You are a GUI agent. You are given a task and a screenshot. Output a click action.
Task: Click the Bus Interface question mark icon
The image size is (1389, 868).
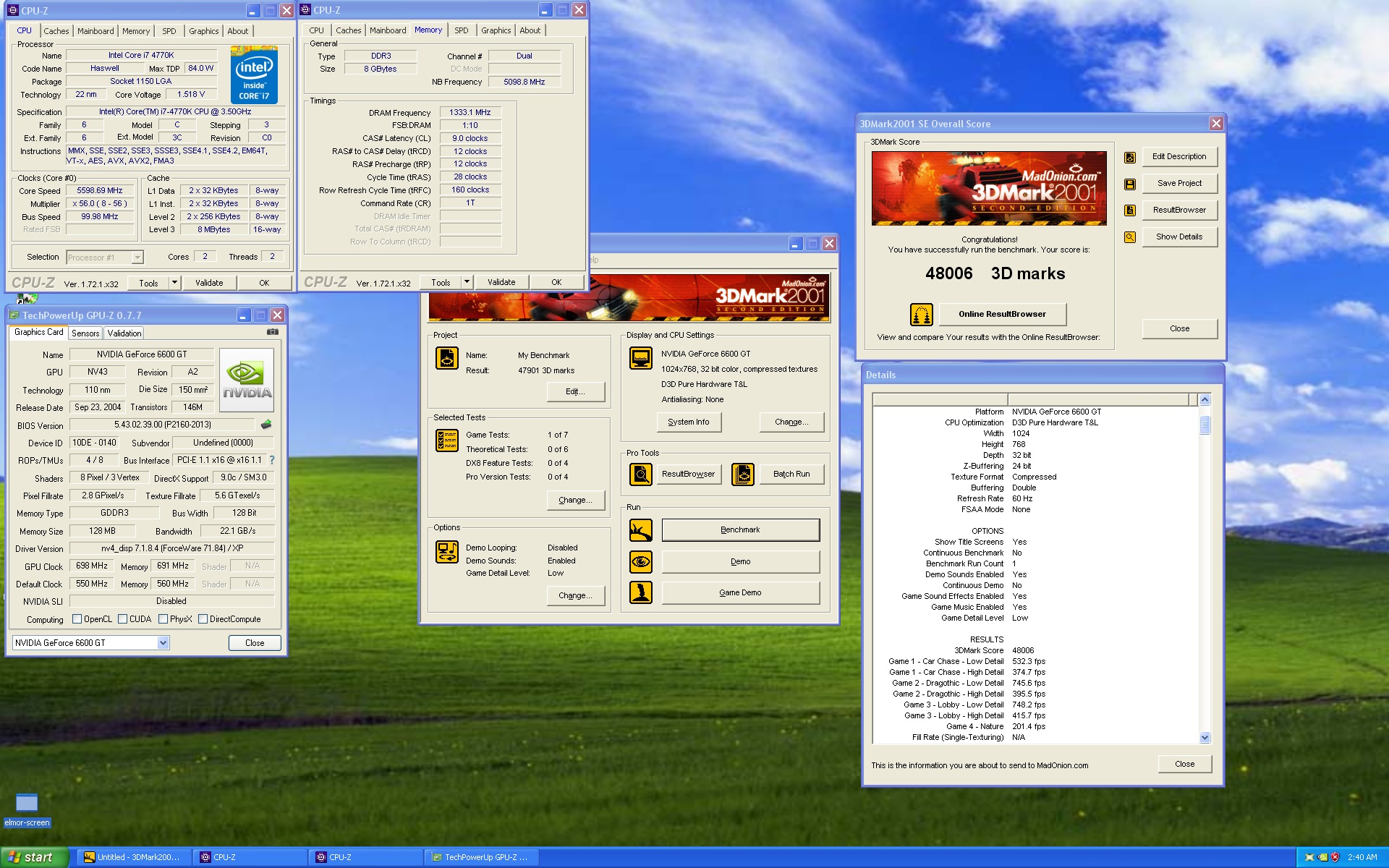point(272,460)
